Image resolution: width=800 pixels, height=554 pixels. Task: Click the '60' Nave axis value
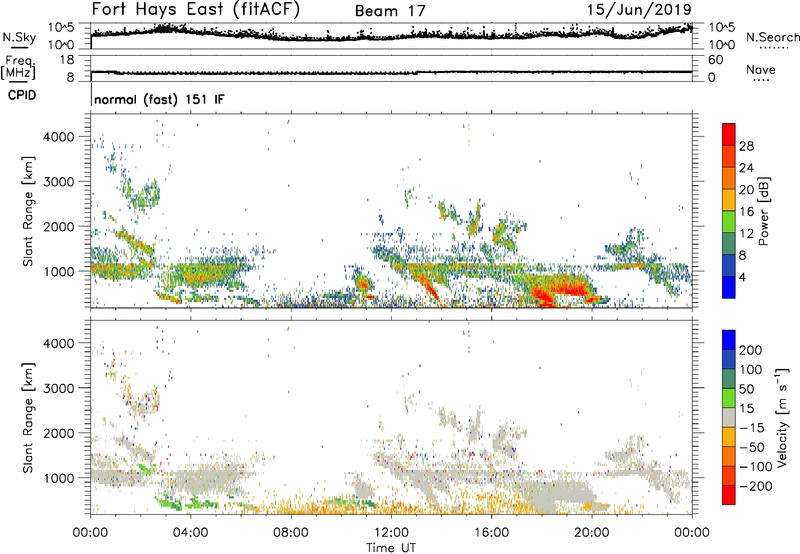click(715, 60)
